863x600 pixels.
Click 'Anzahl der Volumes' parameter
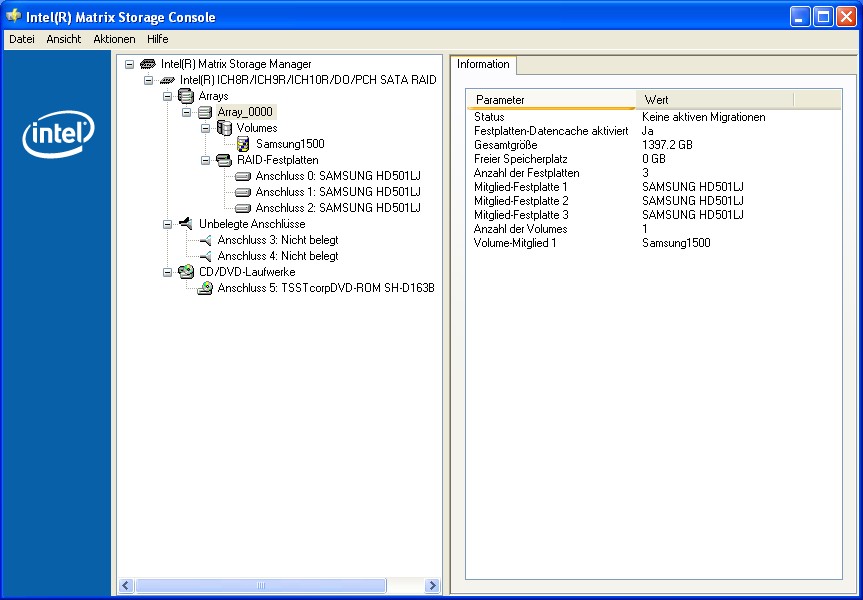pyautogui.click(x=520, y=229)
